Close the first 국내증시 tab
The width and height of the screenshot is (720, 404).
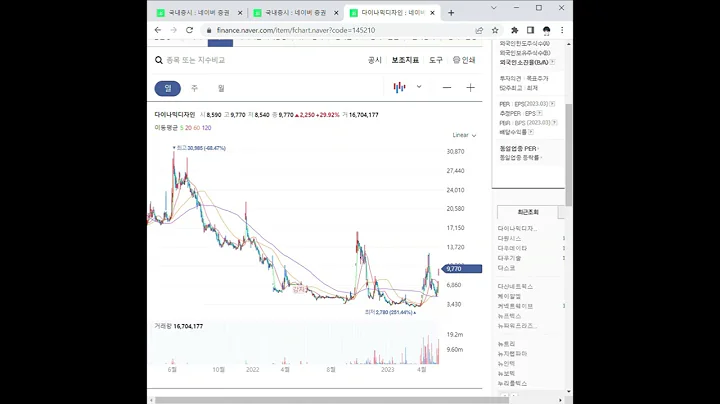pos(239,13)
